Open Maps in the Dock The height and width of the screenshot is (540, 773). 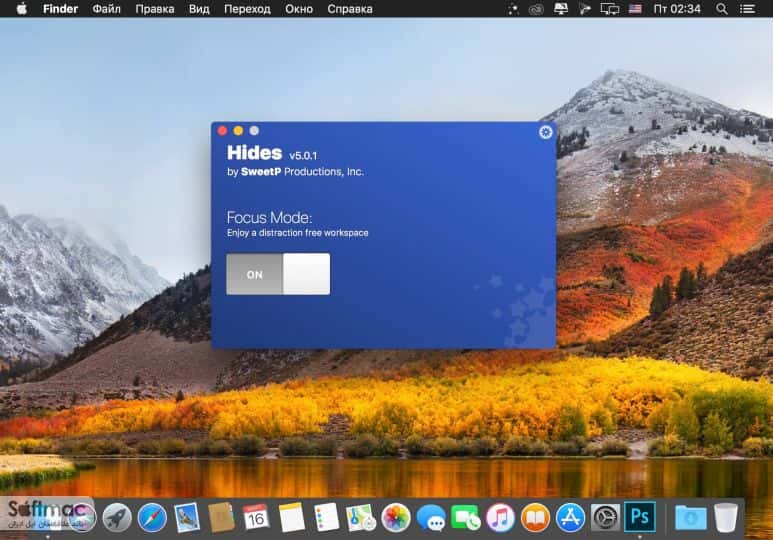pyautogui.click(x=361, y=517)
